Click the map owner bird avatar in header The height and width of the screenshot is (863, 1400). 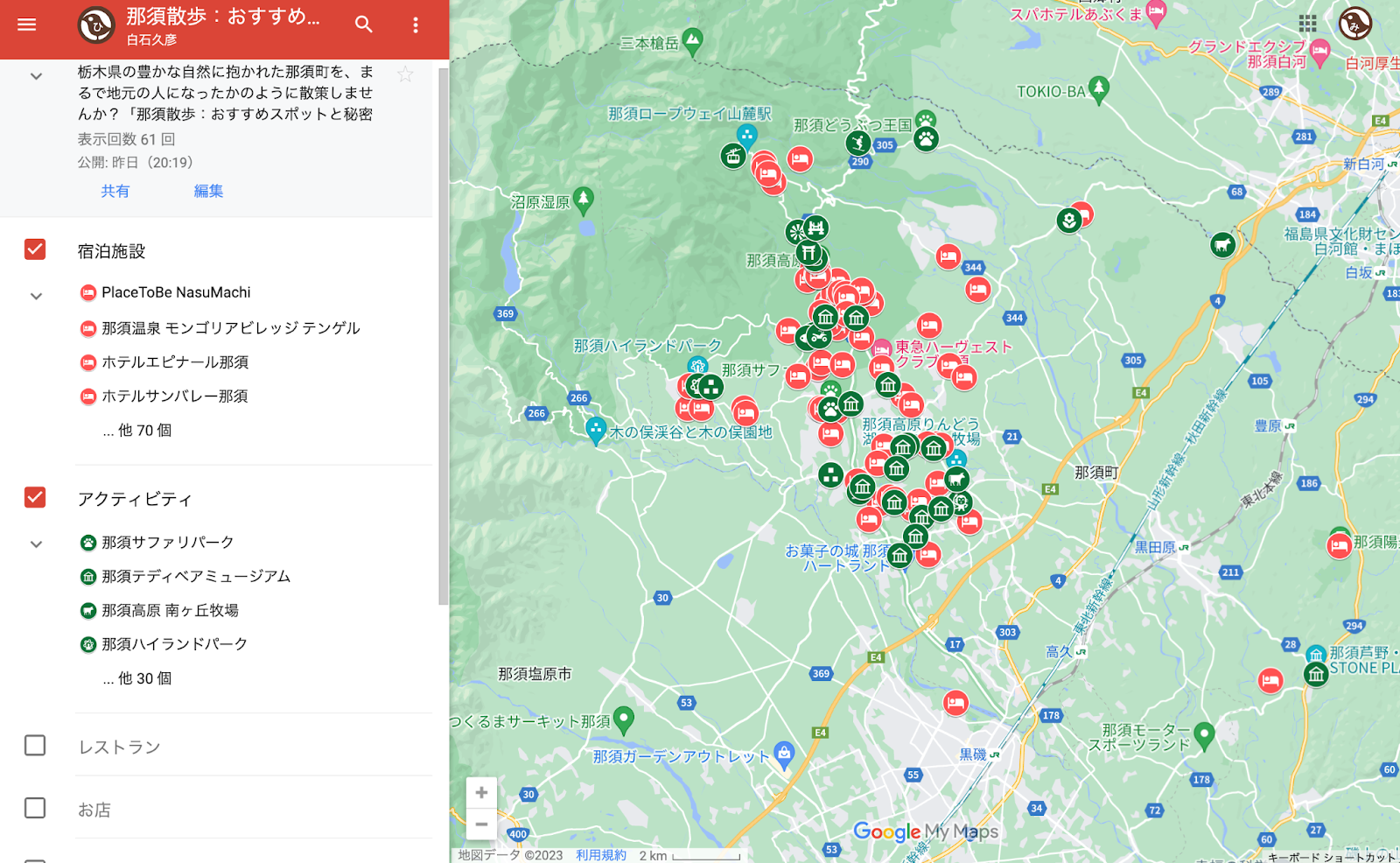coord(96,25)
